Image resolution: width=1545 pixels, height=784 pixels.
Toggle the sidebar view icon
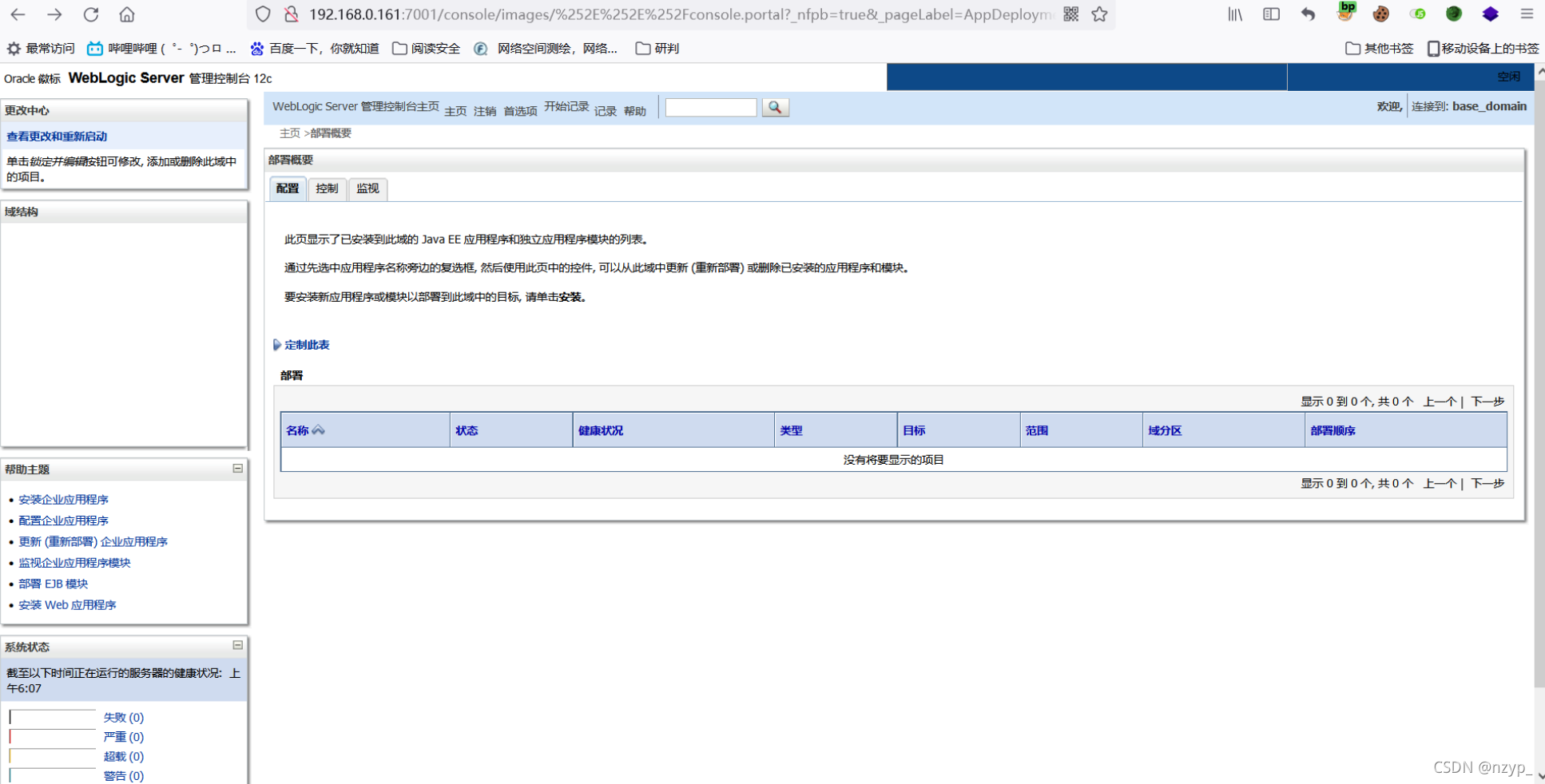1271,14
